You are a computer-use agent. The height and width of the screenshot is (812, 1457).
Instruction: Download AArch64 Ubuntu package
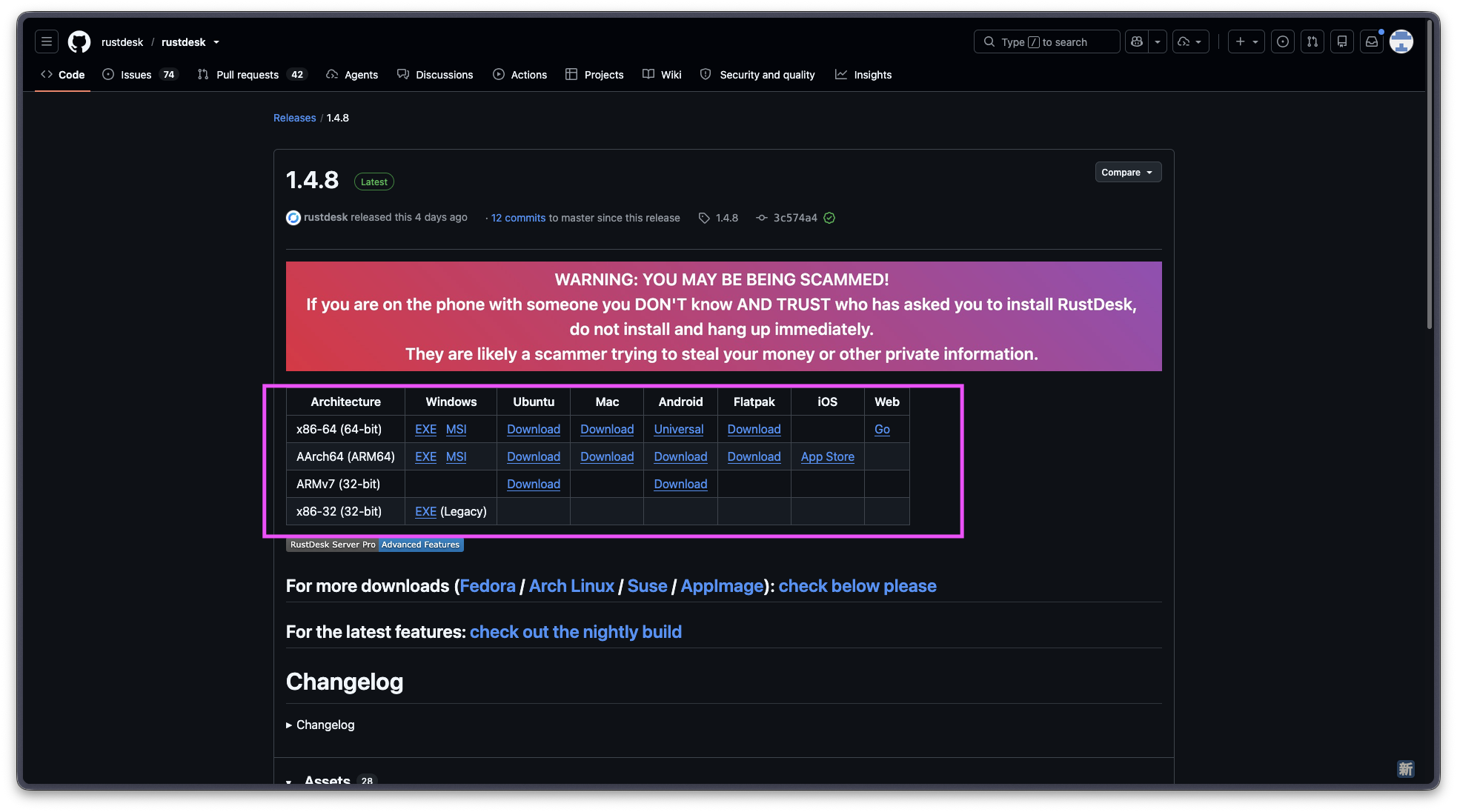click(x=534, y=456)
